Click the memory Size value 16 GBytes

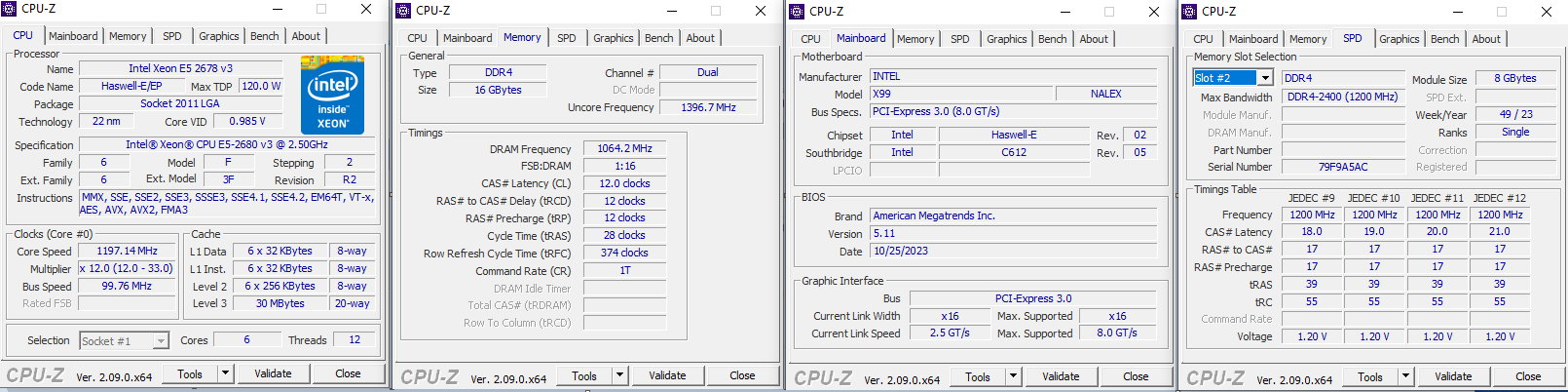click(499, 90)
